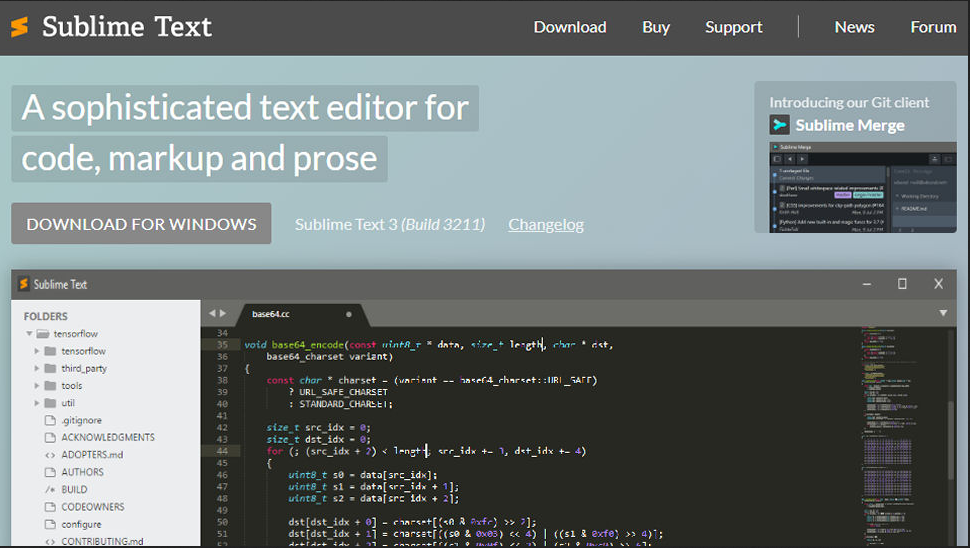Expand the third_party folder arrow
The height and width of the screenshot is (548, 970).
tap(36, 368)
